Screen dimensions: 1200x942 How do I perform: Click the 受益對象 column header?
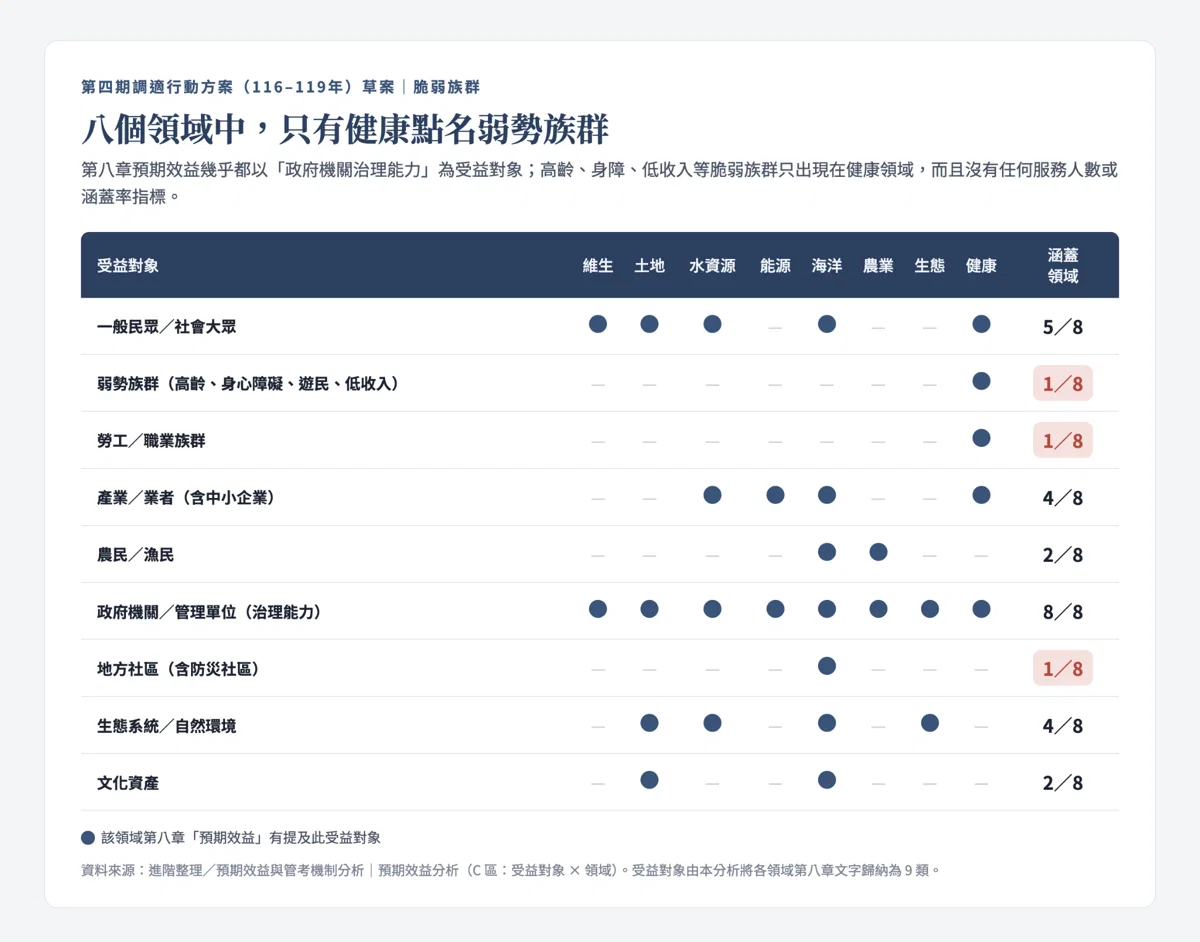pyautogui.click(x=128, y=266)
